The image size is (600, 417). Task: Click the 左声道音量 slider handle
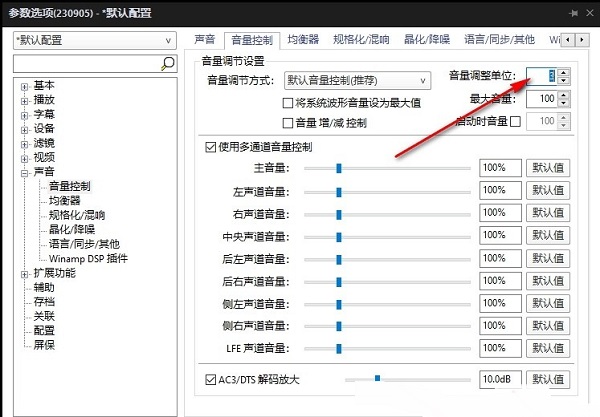pos(339,192)
